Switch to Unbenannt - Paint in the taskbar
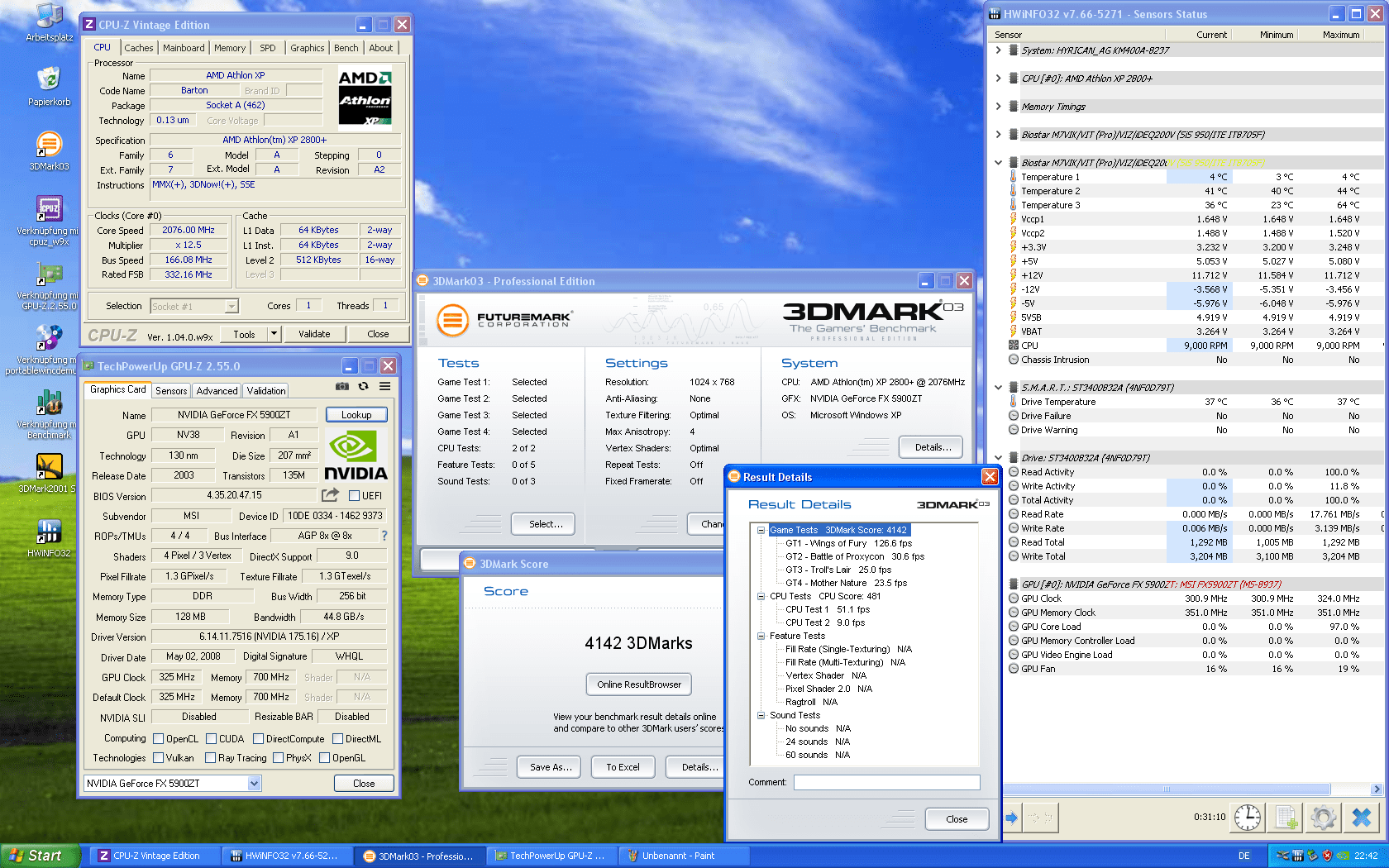Viewport: 1389px width, 868px height. pyautogui.click(x=685, y=856)
